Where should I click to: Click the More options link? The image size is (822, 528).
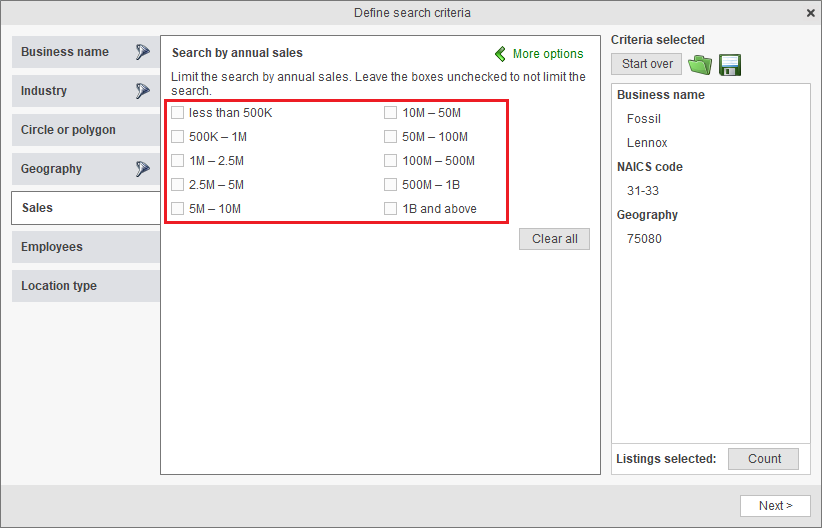548,53
